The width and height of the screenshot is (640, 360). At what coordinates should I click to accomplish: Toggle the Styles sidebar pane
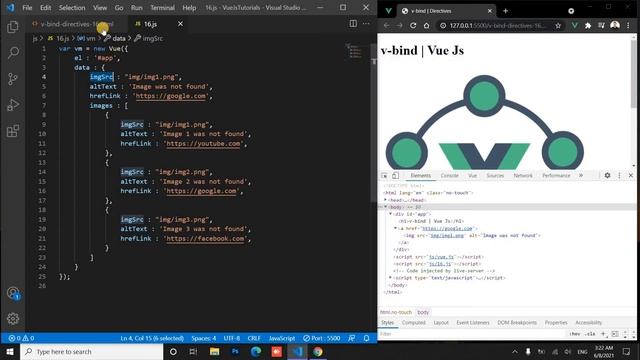(615, 334)
